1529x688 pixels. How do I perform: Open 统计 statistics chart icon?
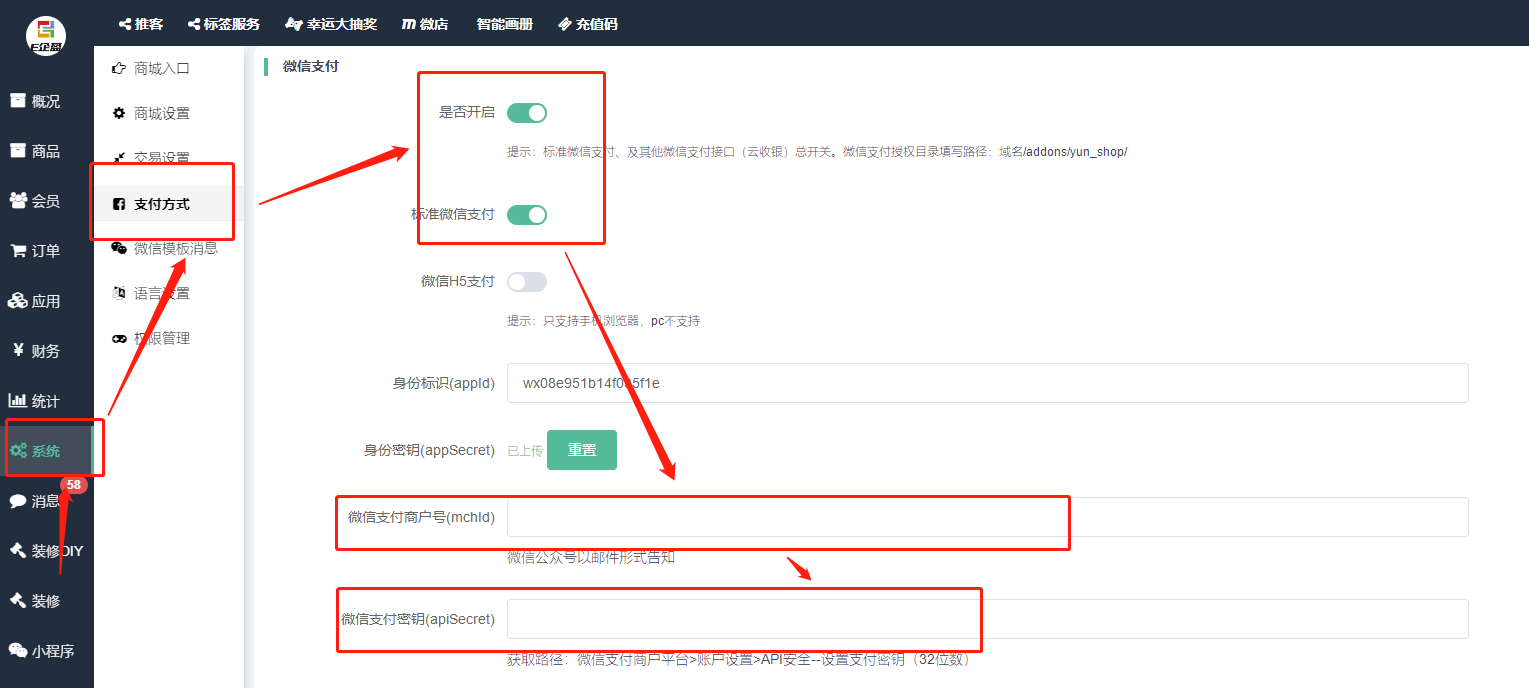click(18, 401)
